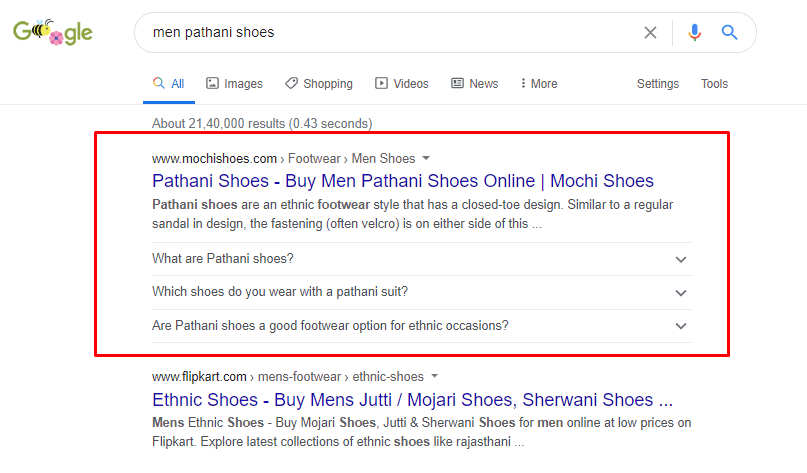Switch to the News tab
807x473 pixels.
coord(475,83)
